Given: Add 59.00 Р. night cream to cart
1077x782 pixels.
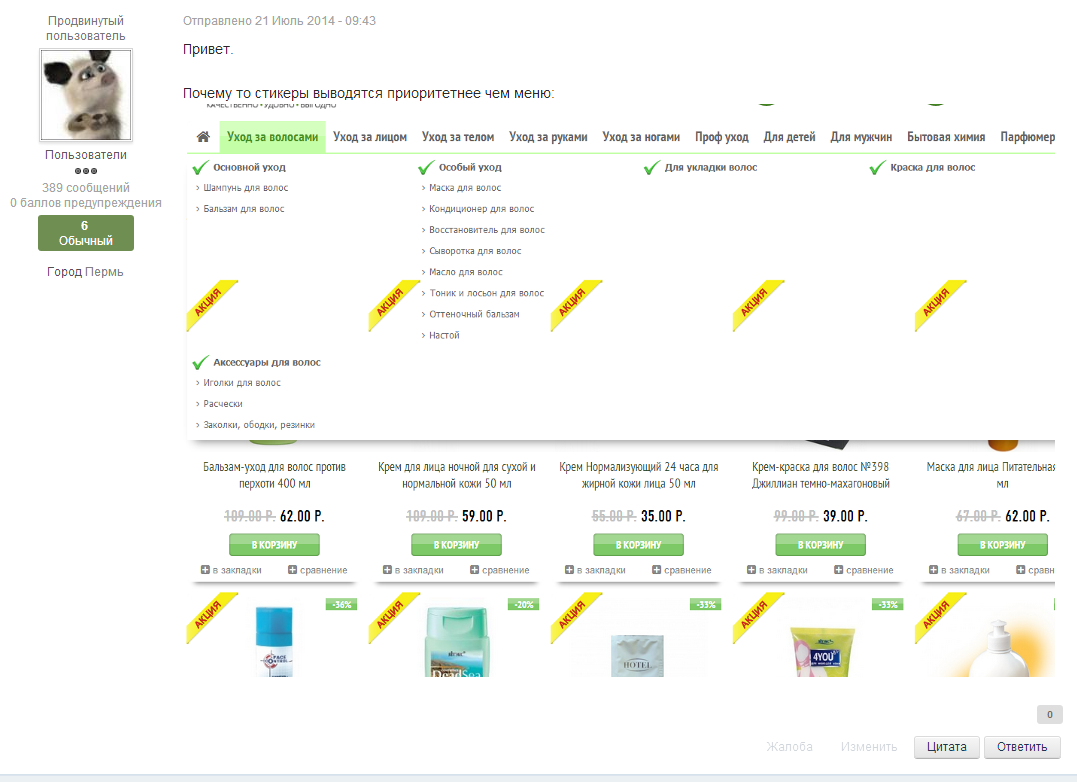Looking at the screenshot, I should click(x=456, y=544).
